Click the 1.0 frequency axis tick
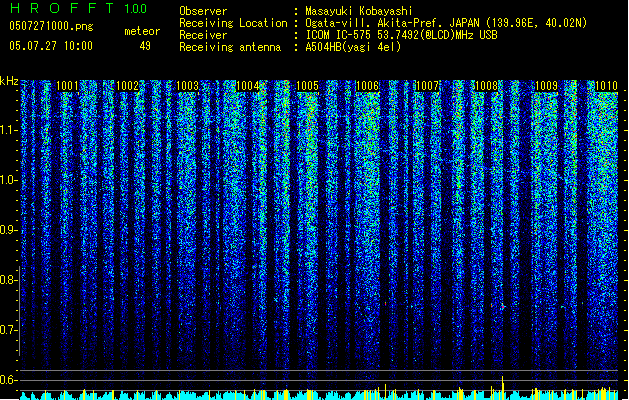 (8, 180)
